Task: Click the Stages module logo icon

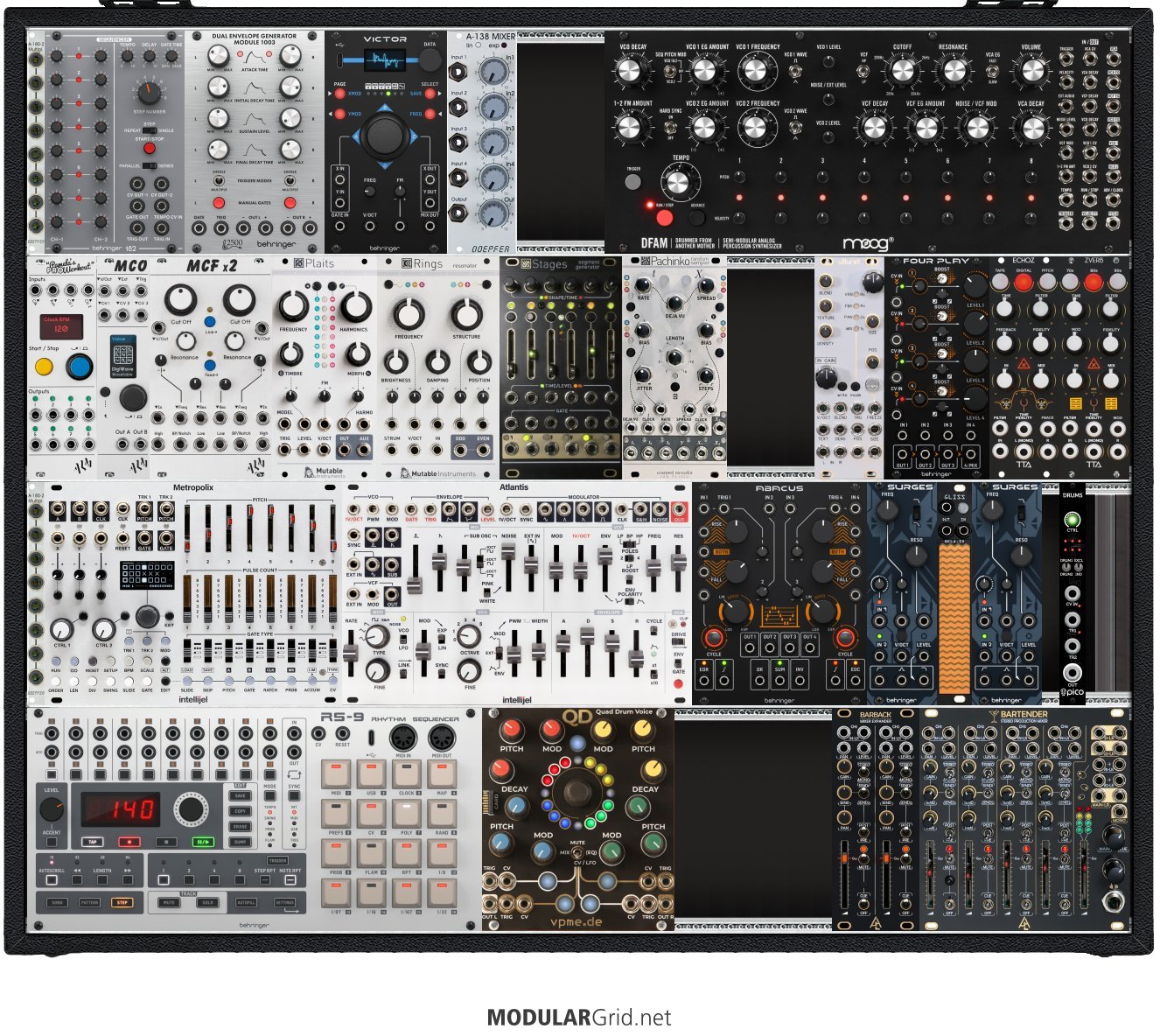Action: pos(526,263)
